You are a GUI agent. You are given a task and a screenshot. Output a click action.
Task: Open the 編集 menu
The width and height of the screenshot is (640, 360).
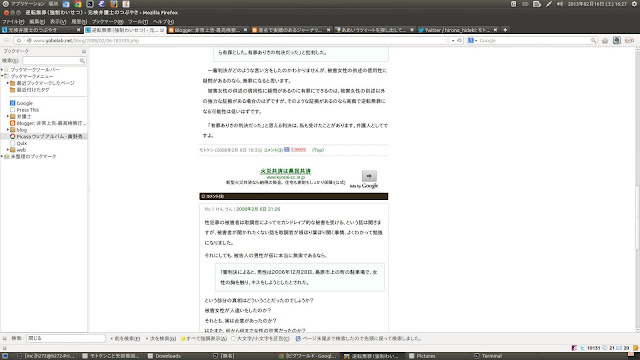[37, 22]
